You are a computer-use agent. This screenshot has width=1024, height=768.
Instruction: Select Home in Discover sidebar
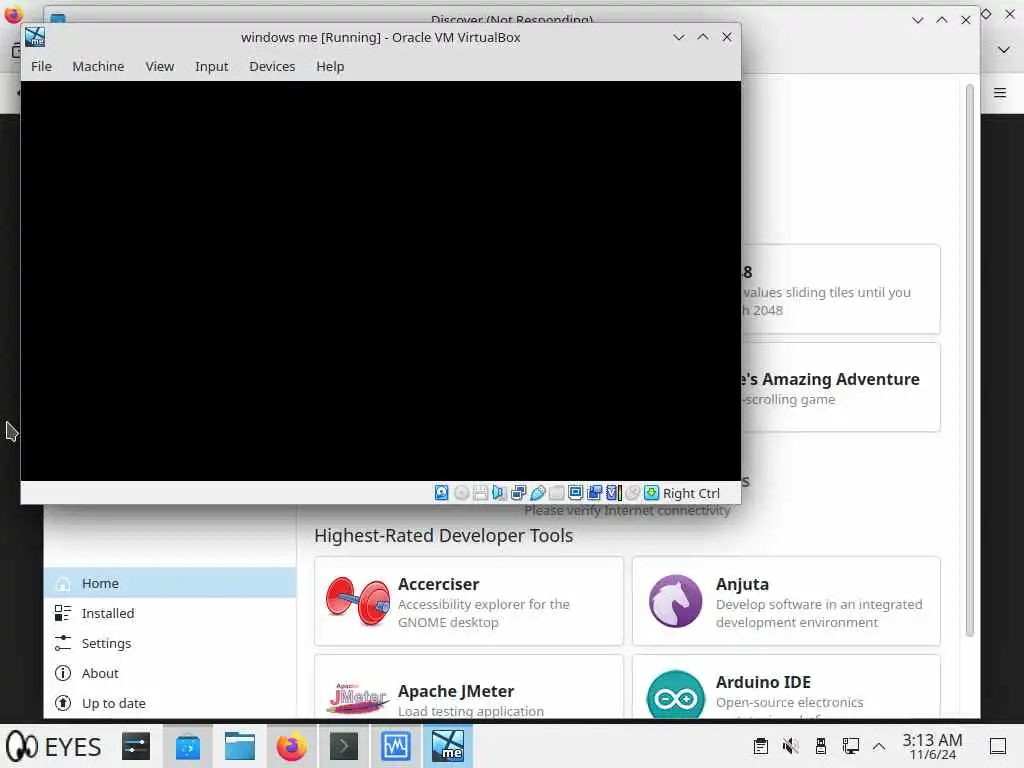170,583
